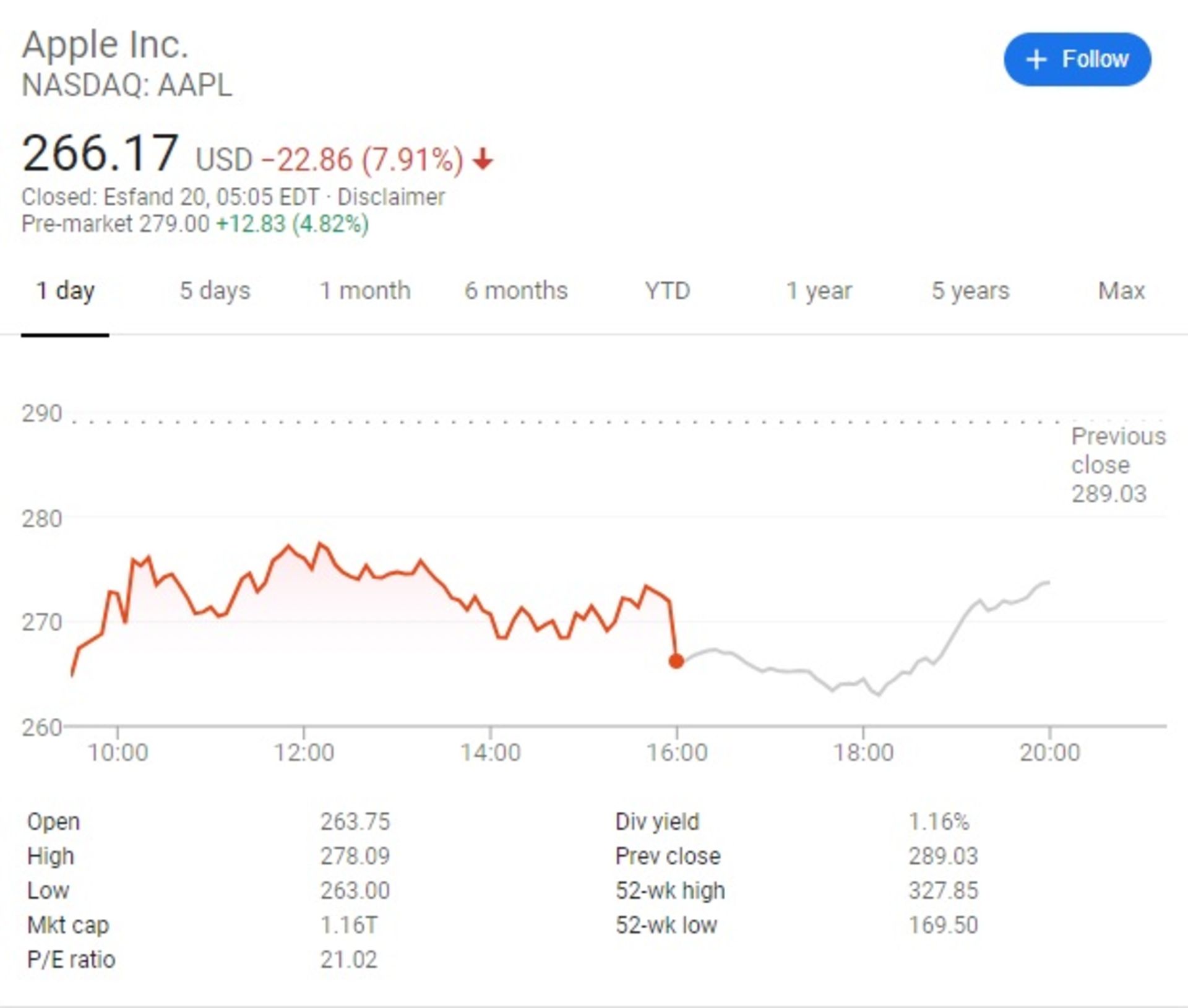Click the Apple Inc. title
The height and width of the screenshot is (1008, 1188).
105,45
